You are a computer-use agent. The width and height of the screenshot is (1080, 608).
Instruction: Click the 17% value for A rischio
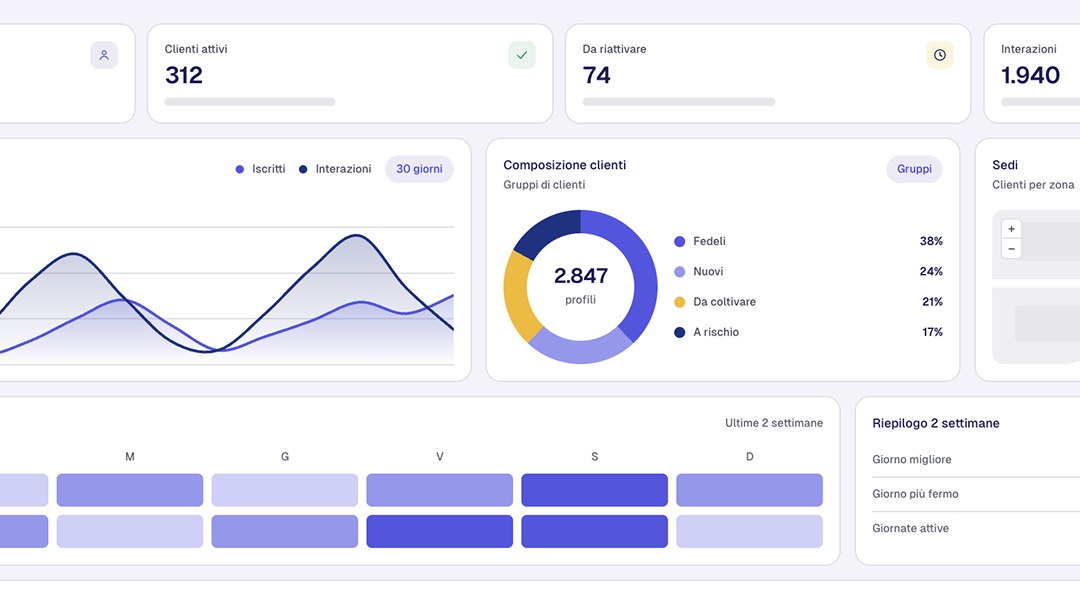click(933, 332)
